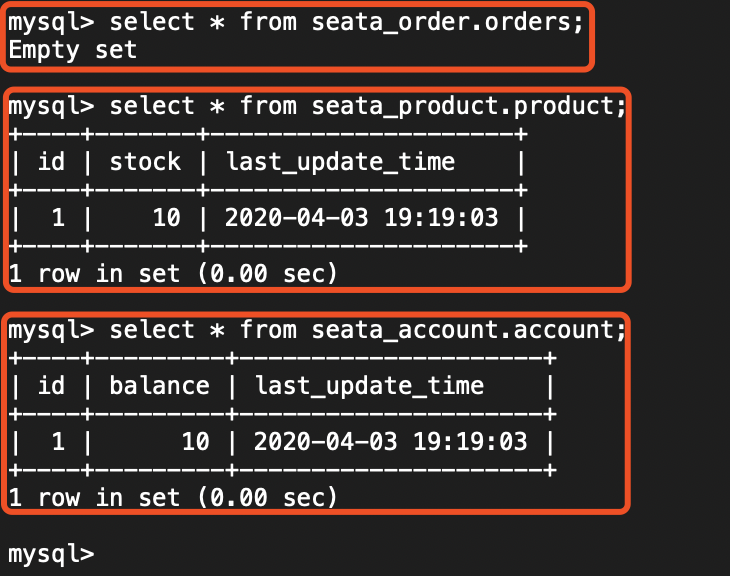This screenshot has height=576, width=730.
Task: Click product table last_update_time header
Action: (340, 161)
